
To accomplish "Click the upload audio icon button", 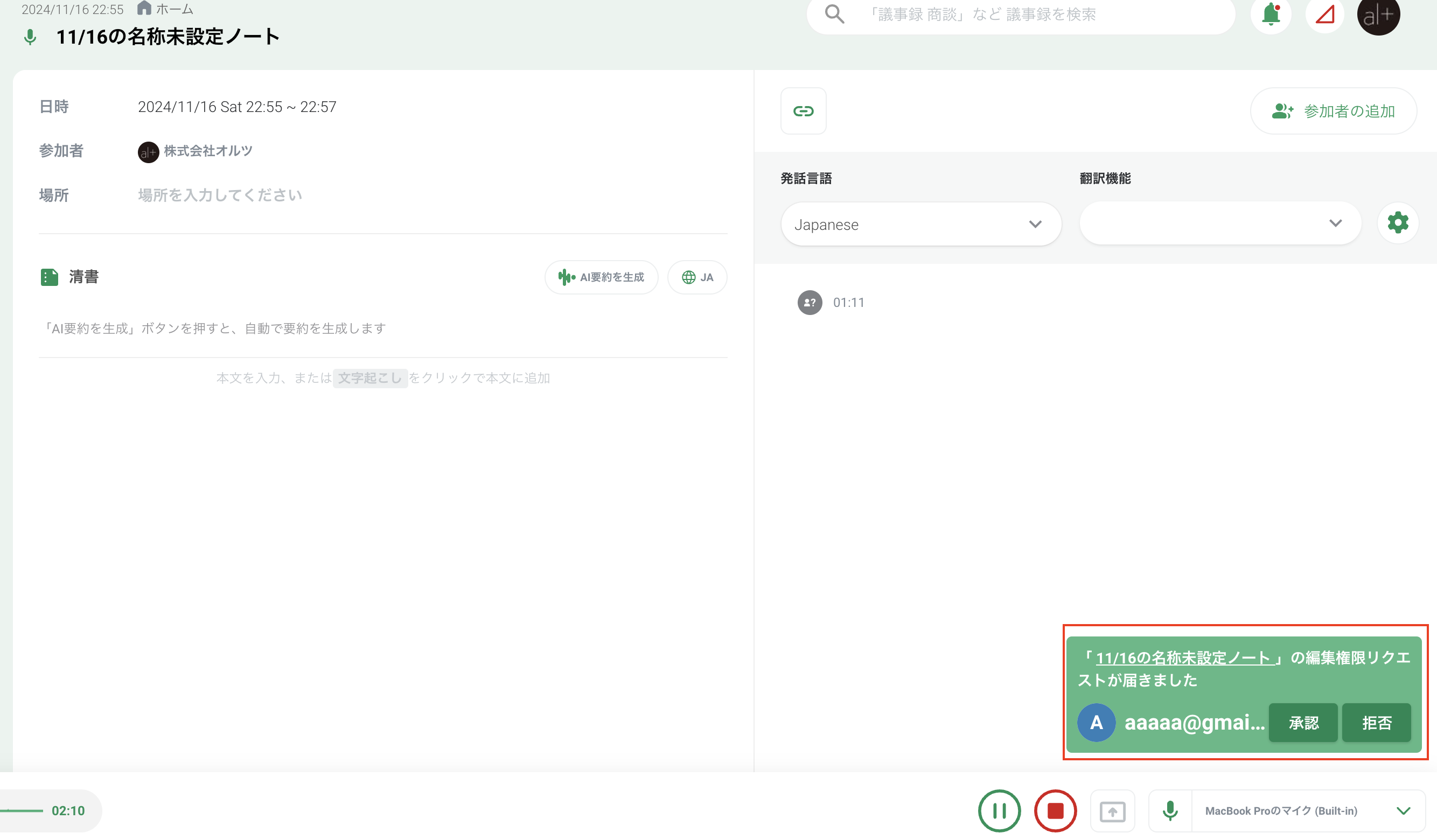I will click(1112, 811).
